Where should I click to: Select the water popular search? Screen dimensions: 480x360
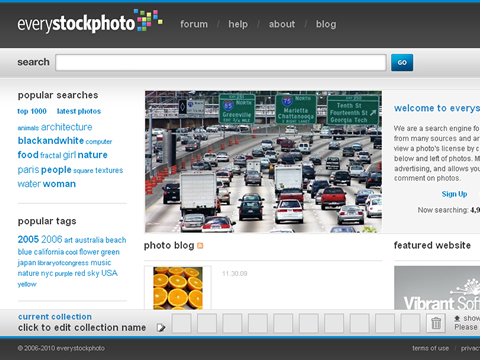(x=29, y=184)
